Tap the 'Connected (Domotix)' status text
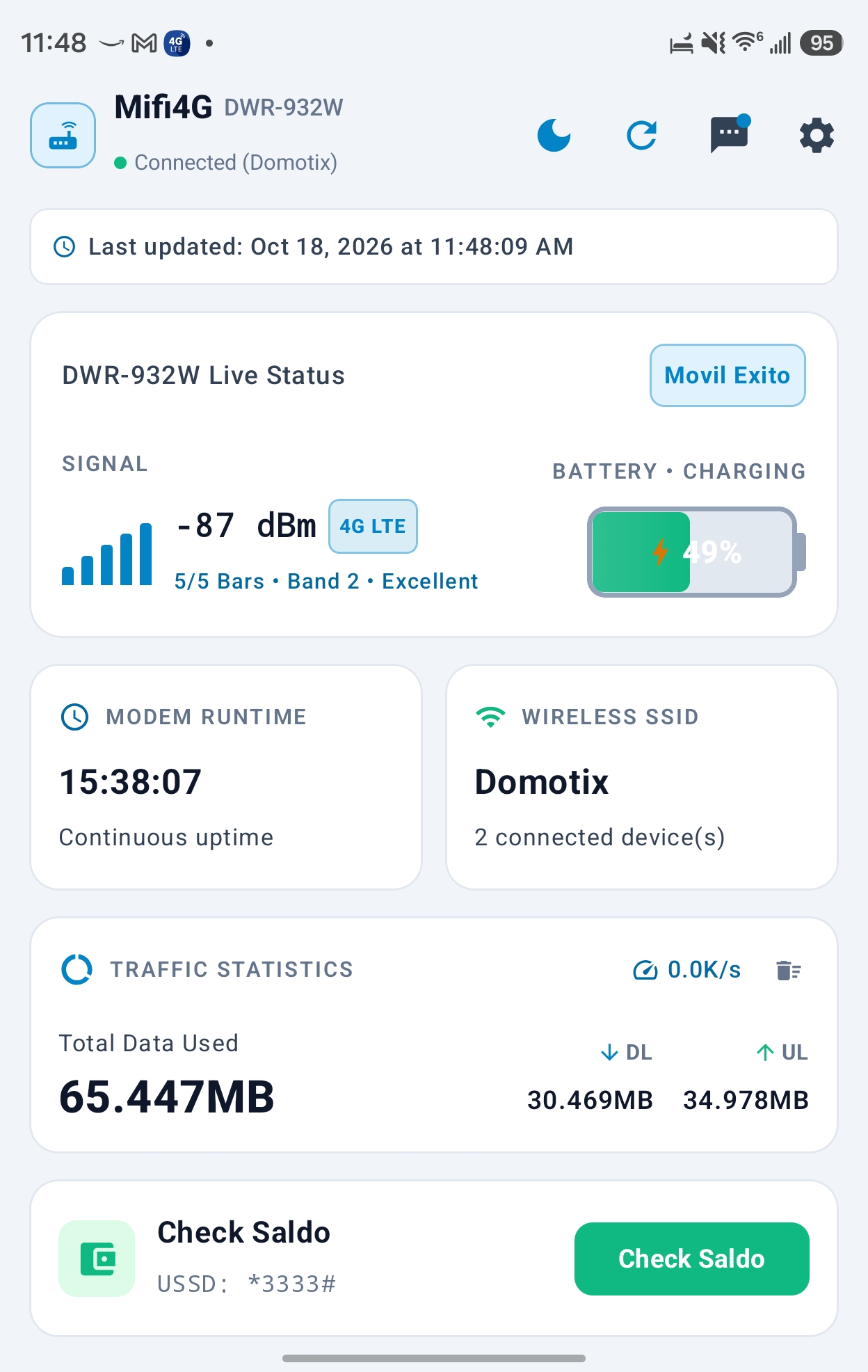This screenshot has height=1372, width=868. [236, 163]
